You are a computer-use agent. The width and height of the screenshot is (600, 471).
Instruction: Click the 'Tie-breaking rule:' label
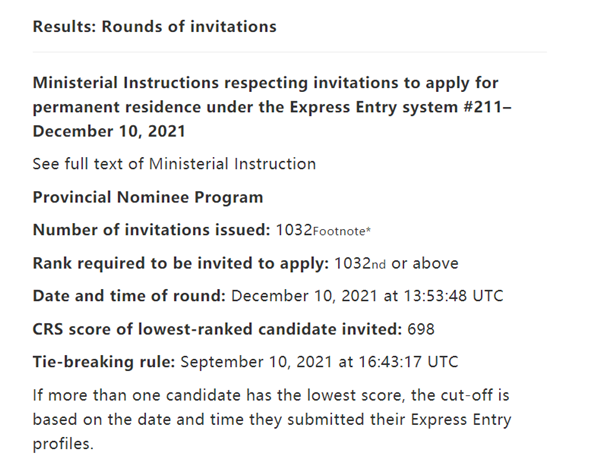coord(104,362)
